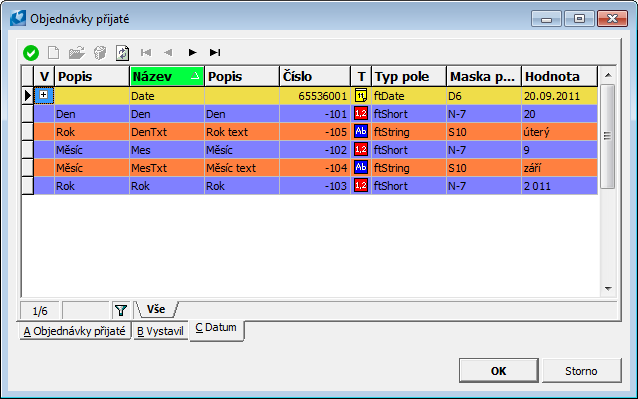Click the green checkmark confirm icon

(31, 53)
